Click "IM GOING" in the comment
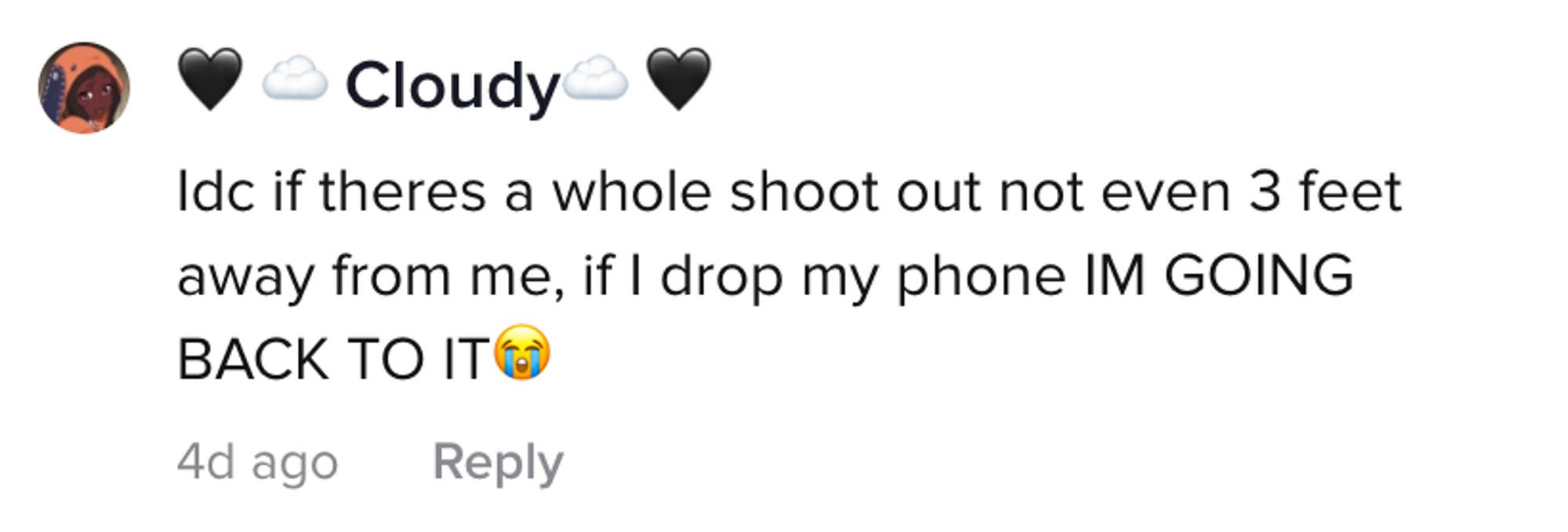1568x532 pixels. (x=1218, y=276)
